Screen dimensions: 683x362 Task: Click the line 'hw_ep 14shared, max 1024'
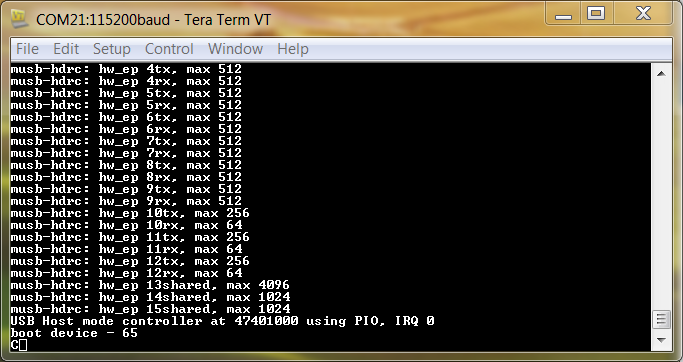click(x=150, y=297)
